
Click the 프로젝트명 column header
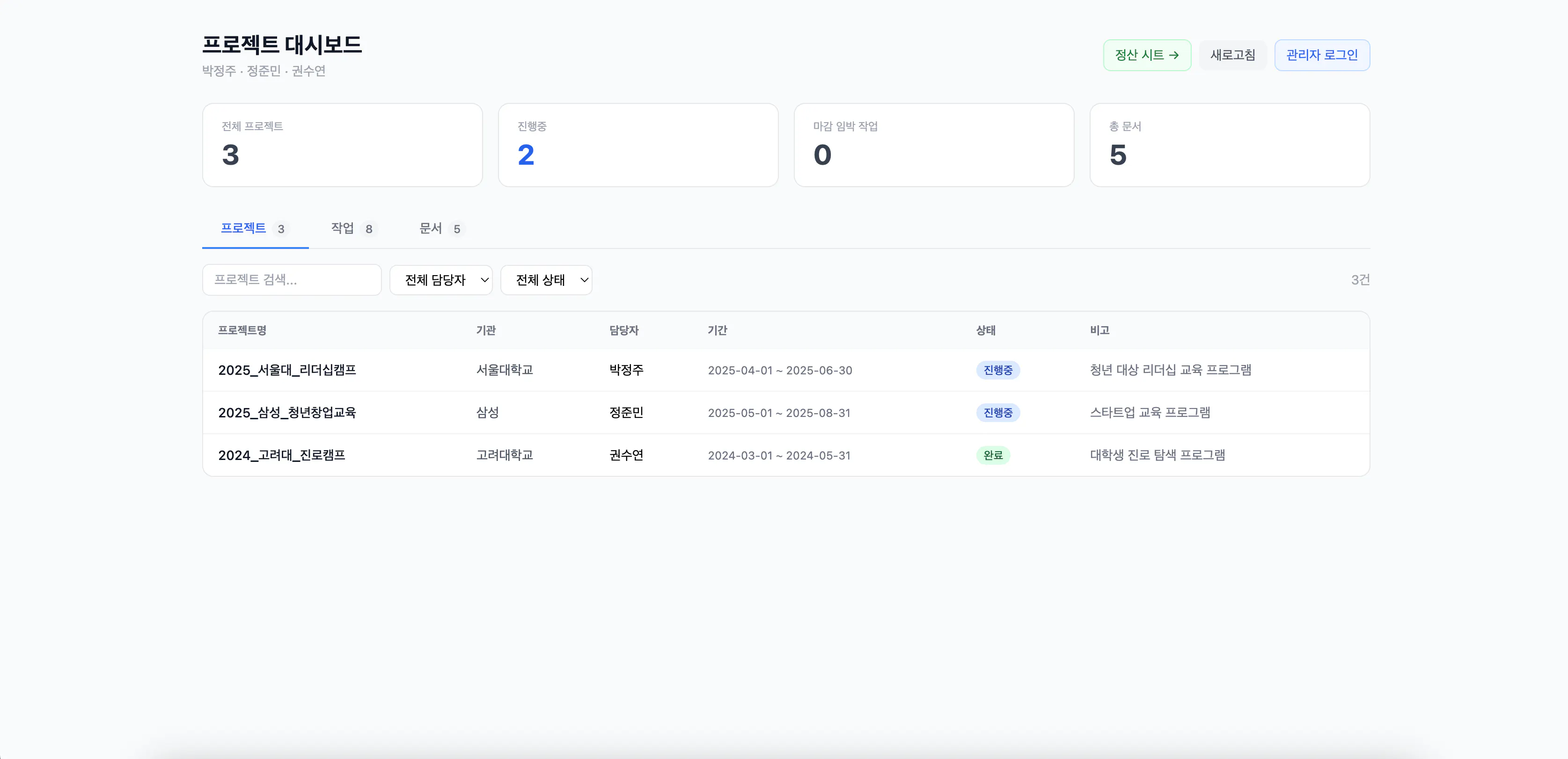[x=242, y=330]
